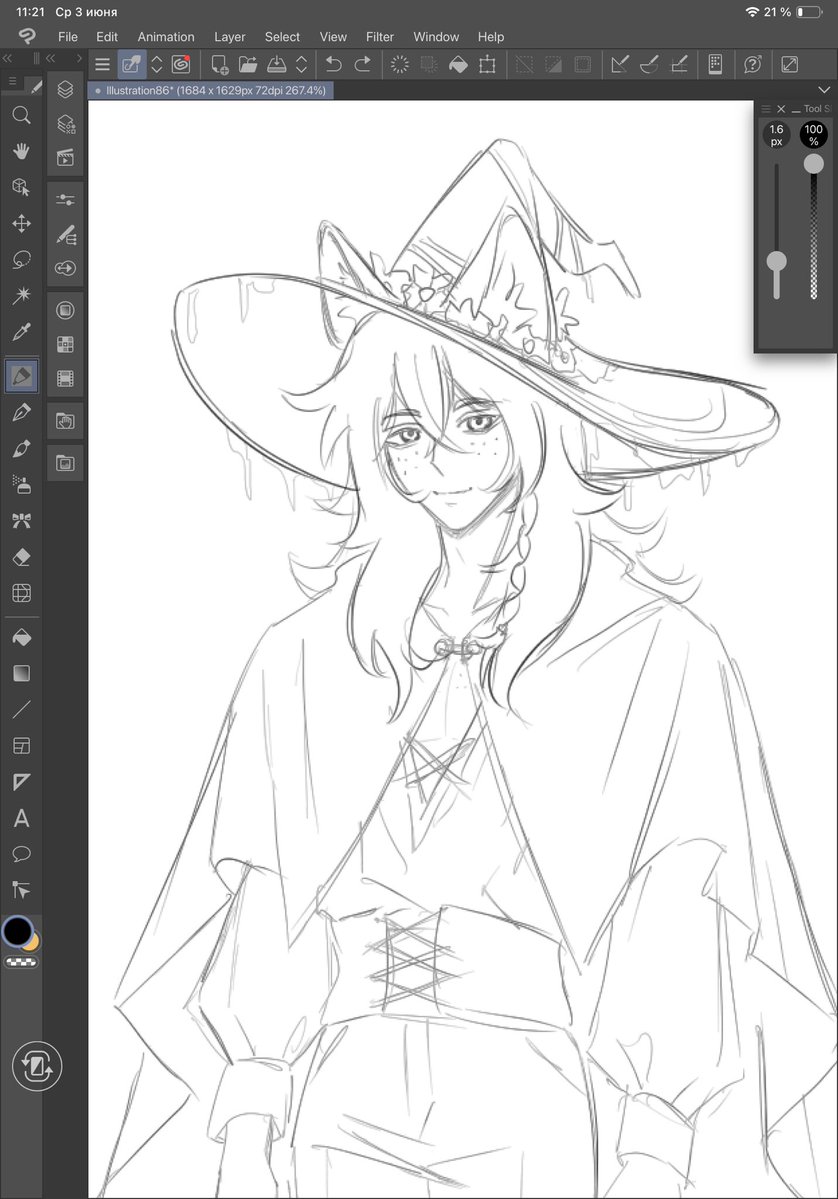Select the Airbrush spray tool
838x1199 pixels.
click(21, 485)
